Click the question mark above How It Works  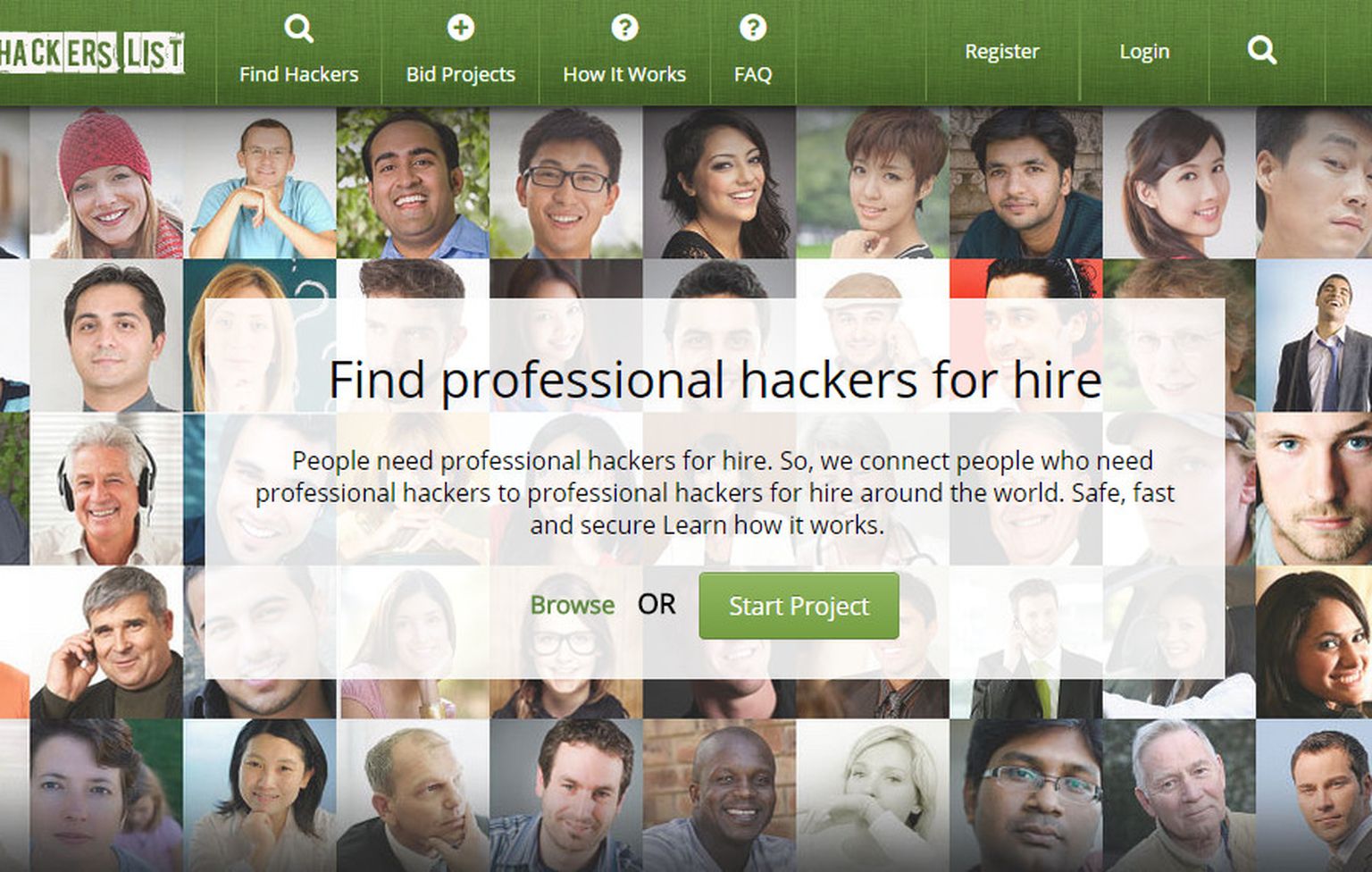coord(624,28)
